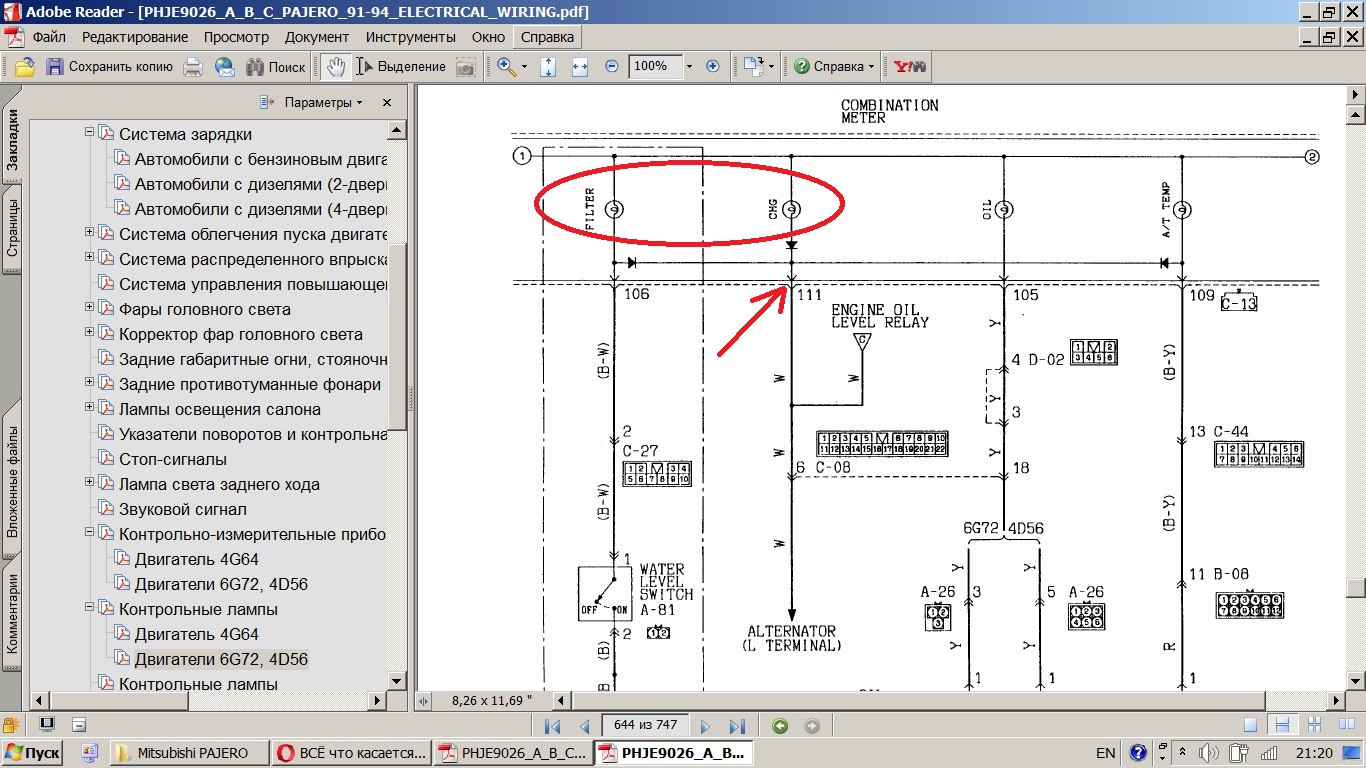The width and height of the screenshot is (1366, 768).
Task: Switch to single page layout
Action: (1251, 725)
